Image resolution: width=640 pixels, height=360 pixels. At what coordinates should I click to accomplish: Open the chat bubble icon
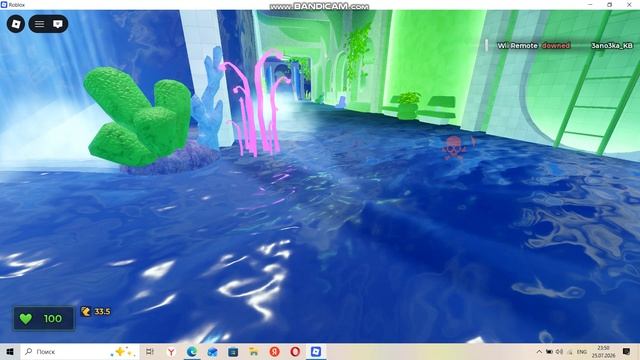[58, 24]
